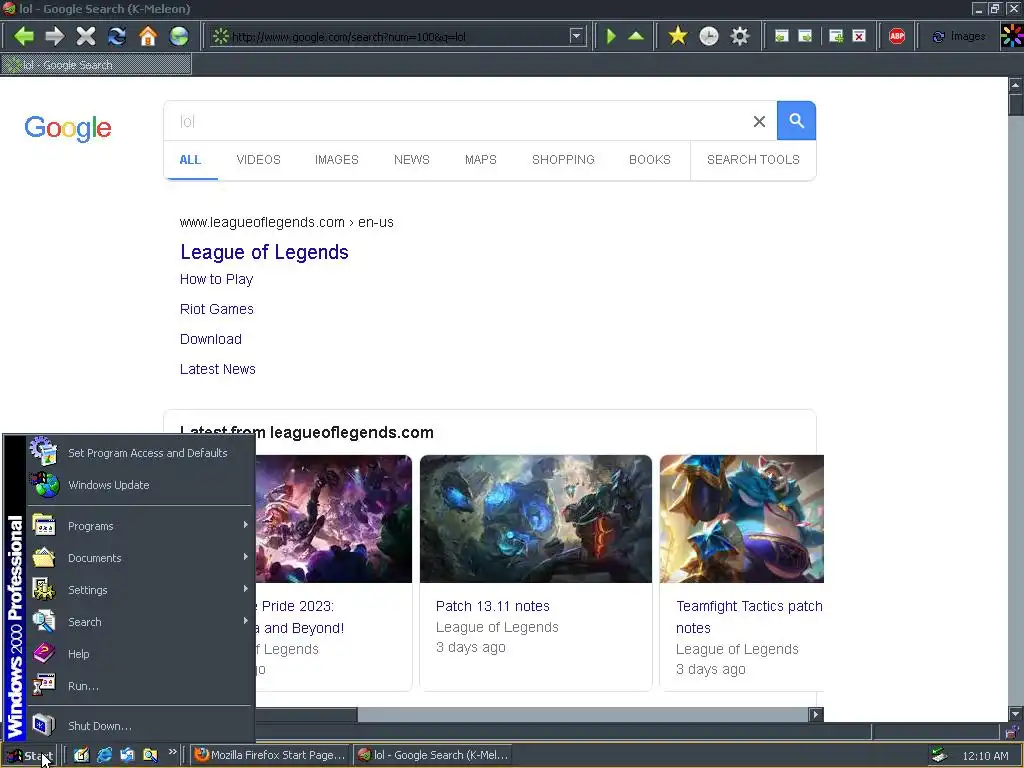This screenshot has height=768, width=1024.
Task: Expand quick launch overflow chevron
Action: pos(172,752)
